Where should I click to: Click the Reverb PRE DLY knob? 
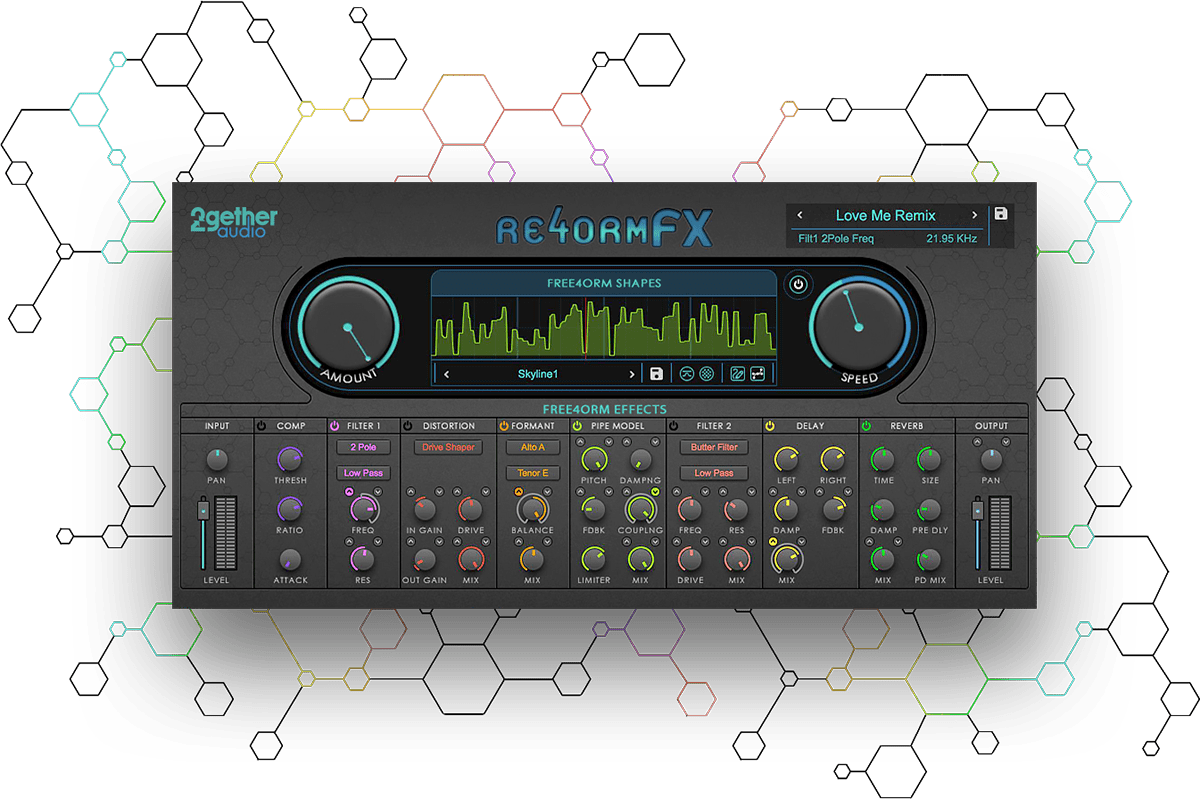click(930, 509)
